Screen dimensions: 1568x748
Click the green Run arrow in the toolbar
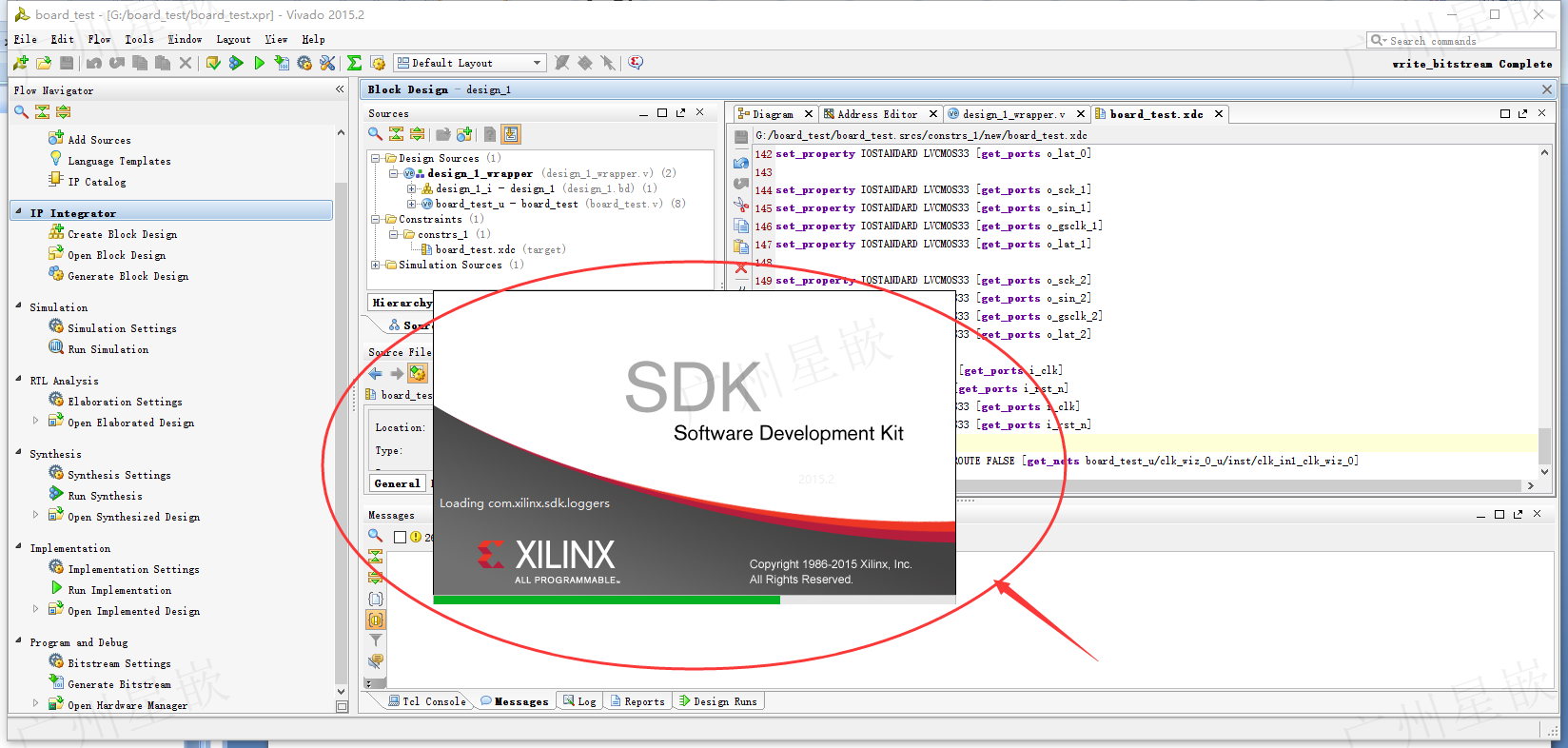point(259,63)
